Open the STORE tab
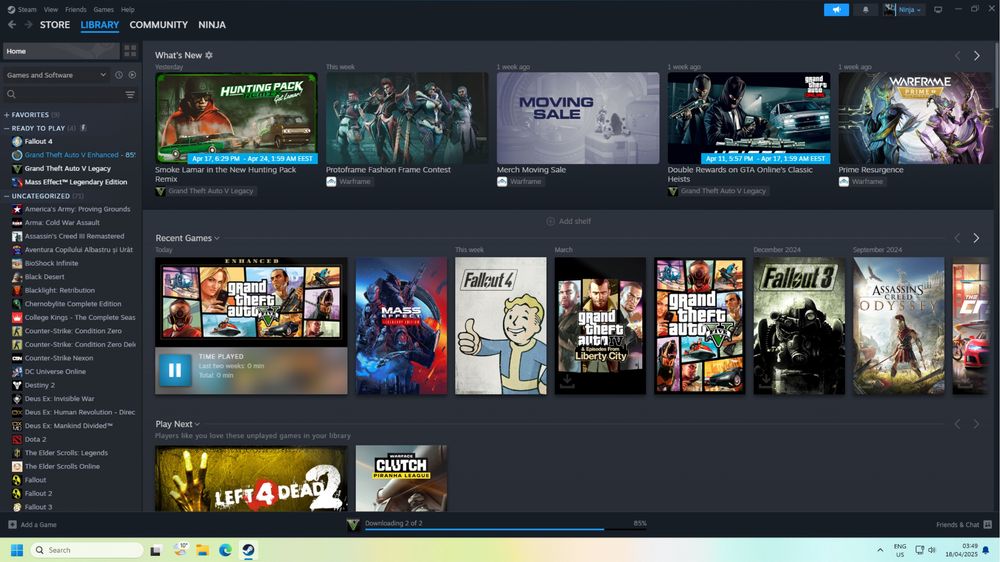 [55, 25]
